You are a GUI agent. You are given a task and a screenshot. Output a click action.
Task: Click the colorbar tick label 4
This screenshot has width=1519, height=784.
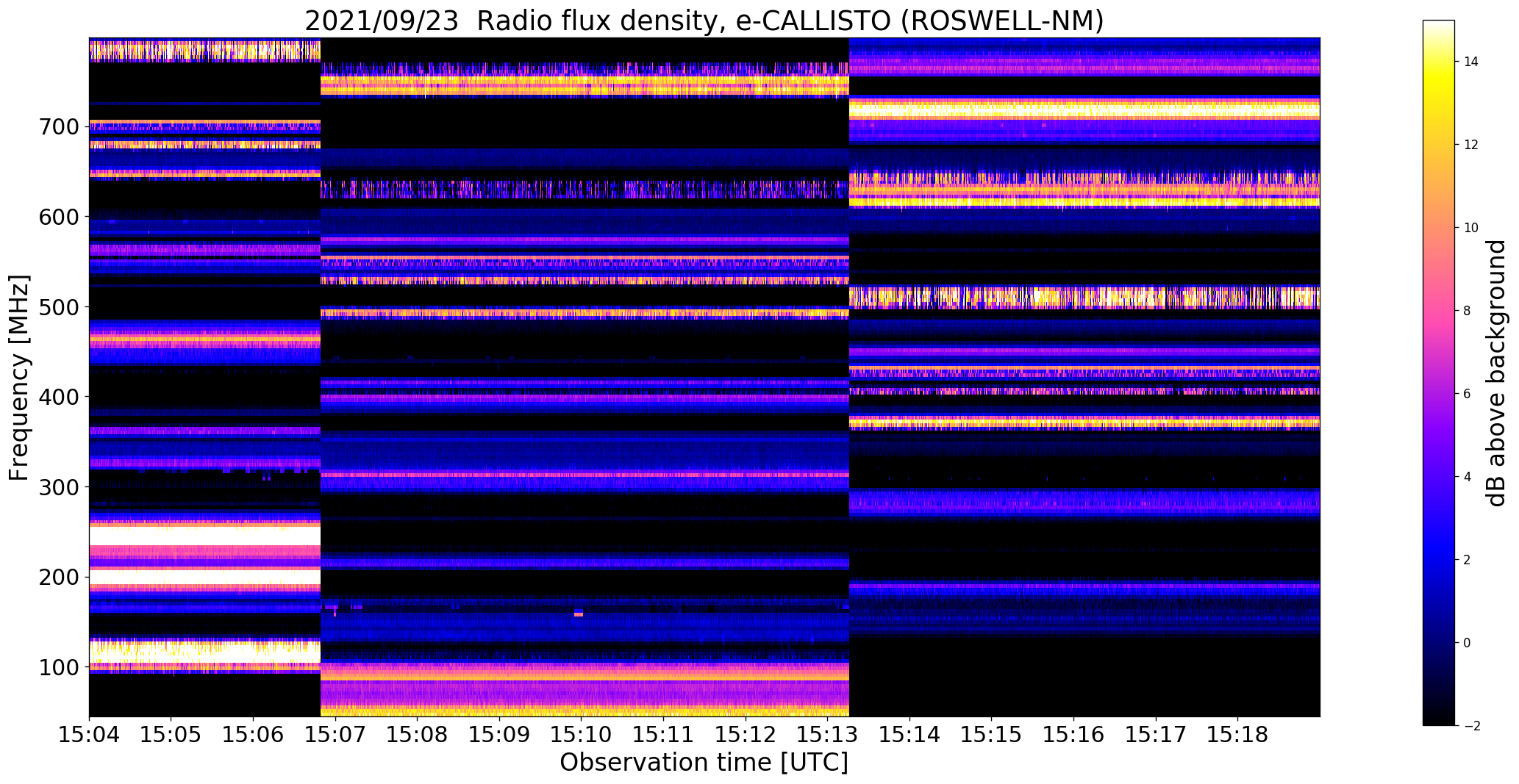1467,477
